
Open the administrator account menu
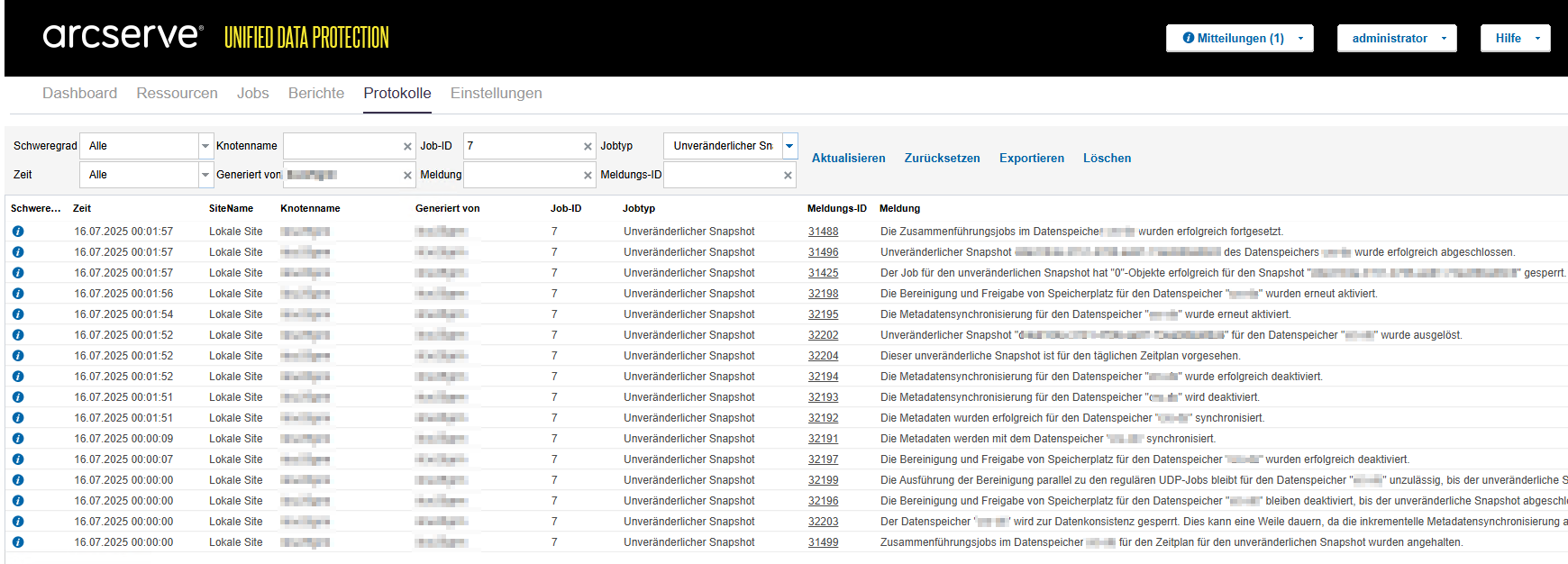[x=1396, y=38]
